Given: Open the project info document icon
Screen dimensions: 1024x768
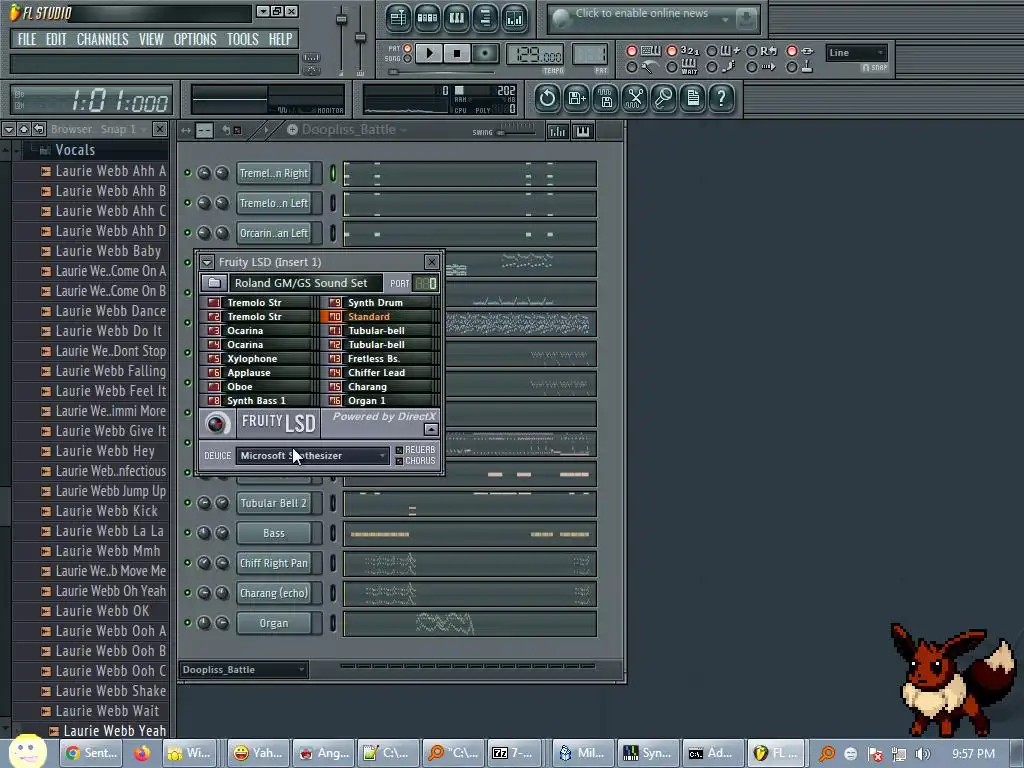Looking at the screenshot, I should coord(693,99).
